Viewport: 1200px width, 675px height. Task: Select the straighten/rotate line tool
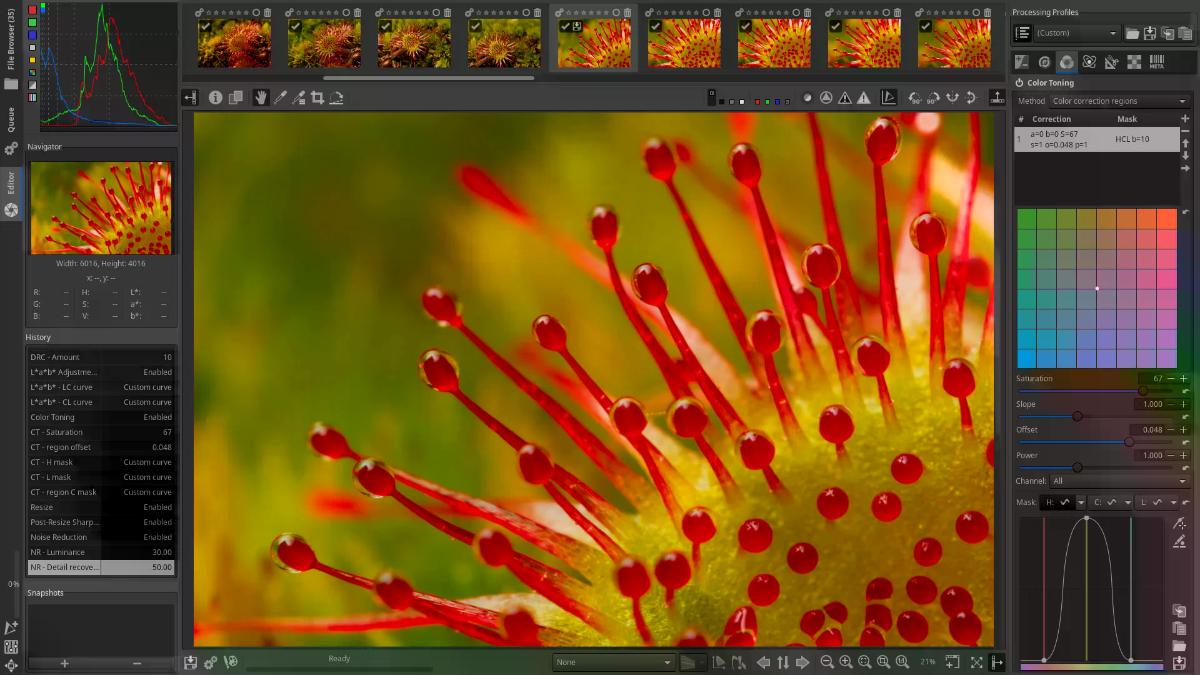[337, 97]
